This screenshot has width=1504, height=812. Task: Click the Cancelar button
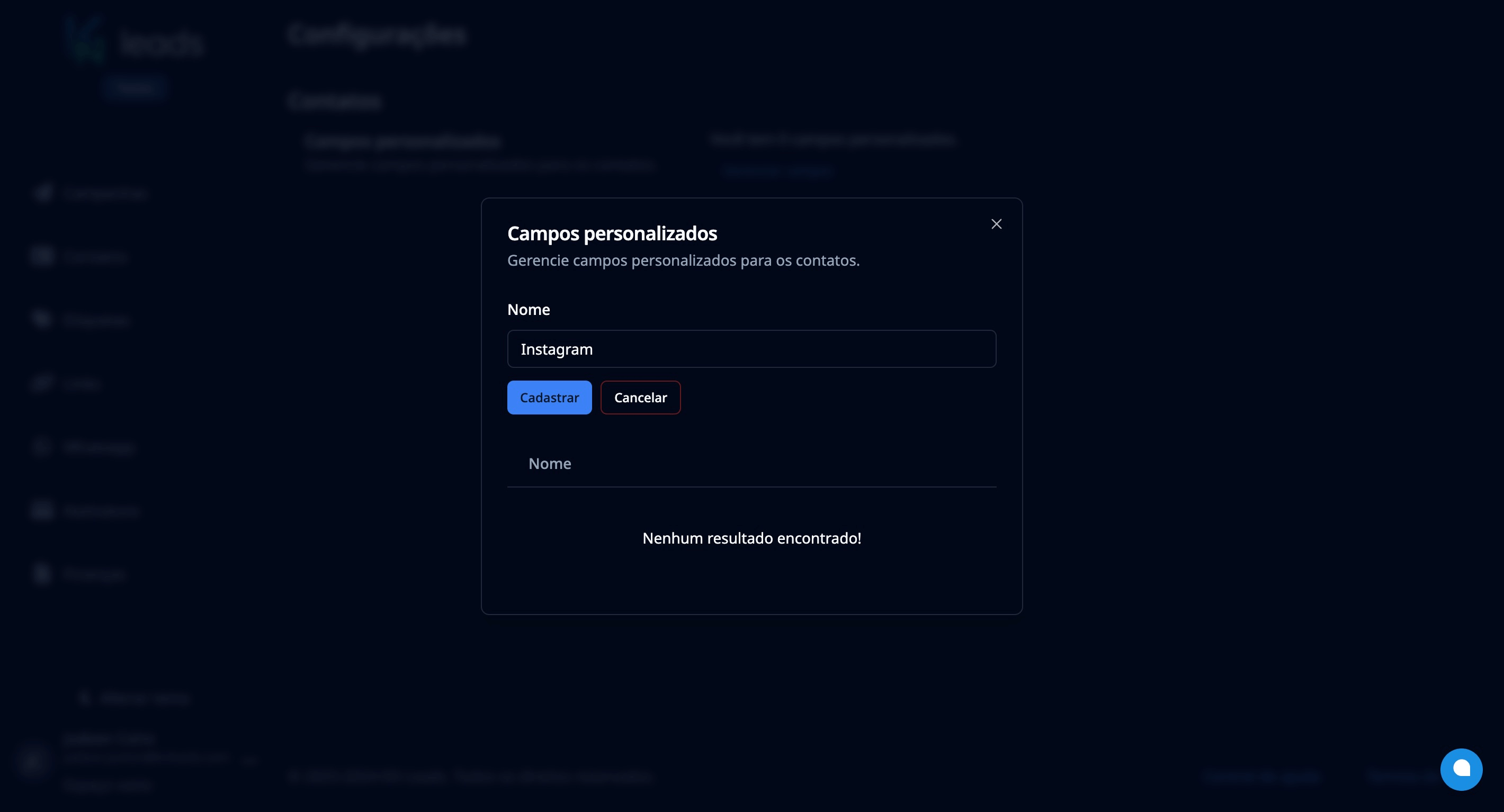coord(640,398)
